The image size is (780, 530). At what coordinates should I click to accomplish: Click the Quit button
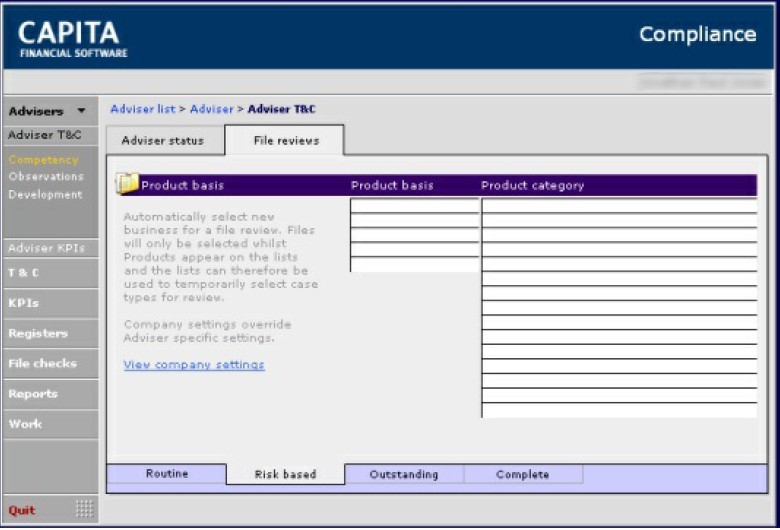(x=22, y=510)
